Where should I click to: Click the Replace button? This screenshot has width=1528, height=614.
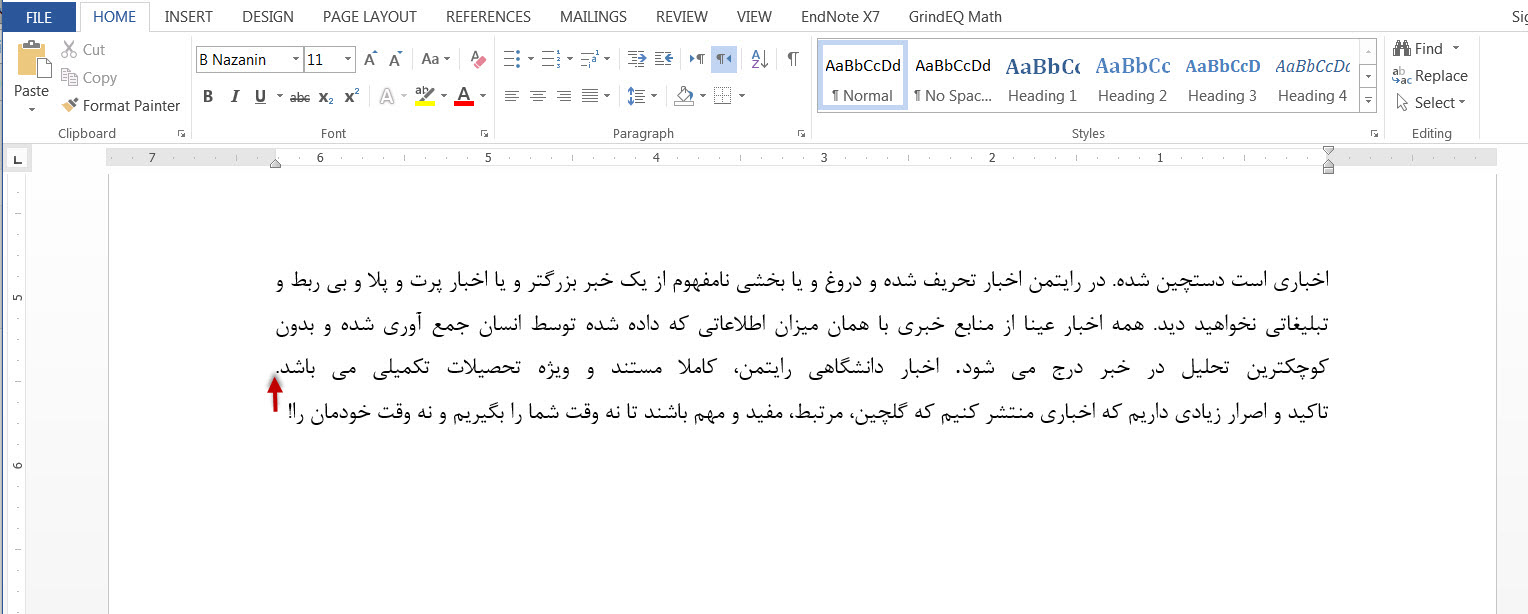point(1430,76)
